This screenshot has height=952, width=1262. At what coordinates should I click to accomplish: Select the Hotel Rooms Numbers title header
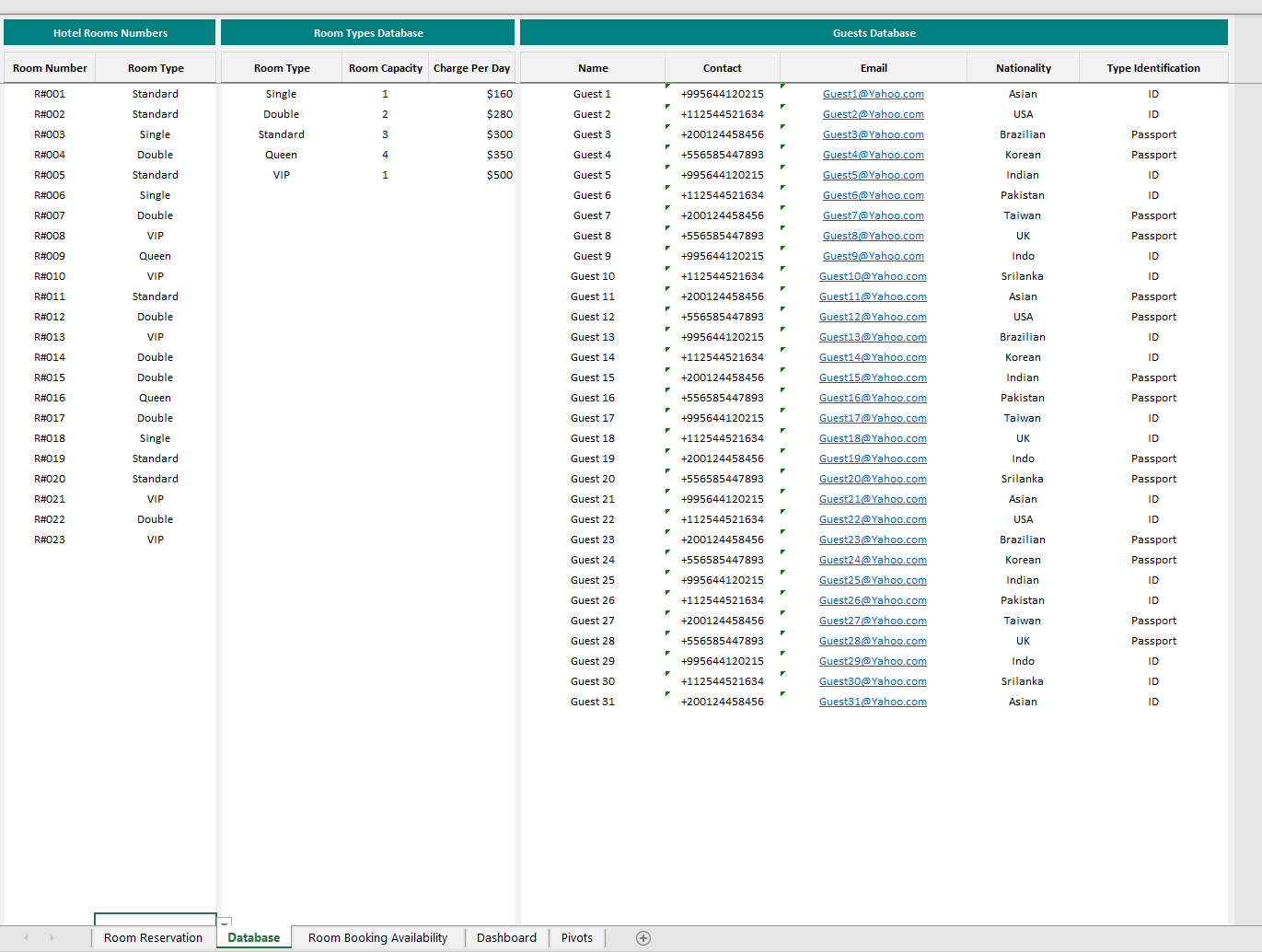[x=110, y=33]
